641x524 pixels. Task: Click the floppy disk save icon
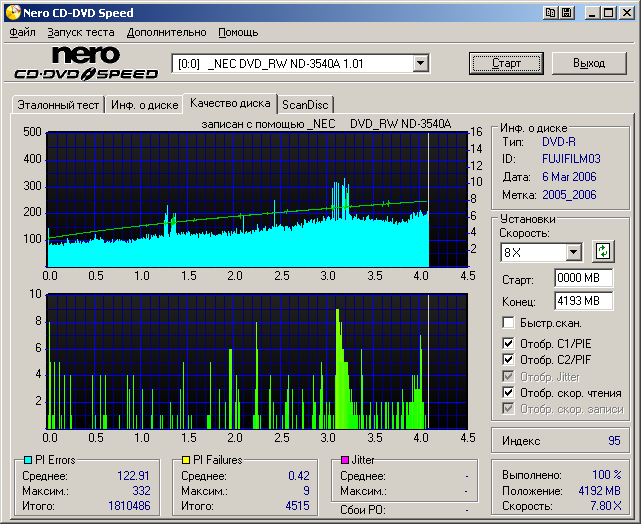pyautogui.click(x=567, y=12)
